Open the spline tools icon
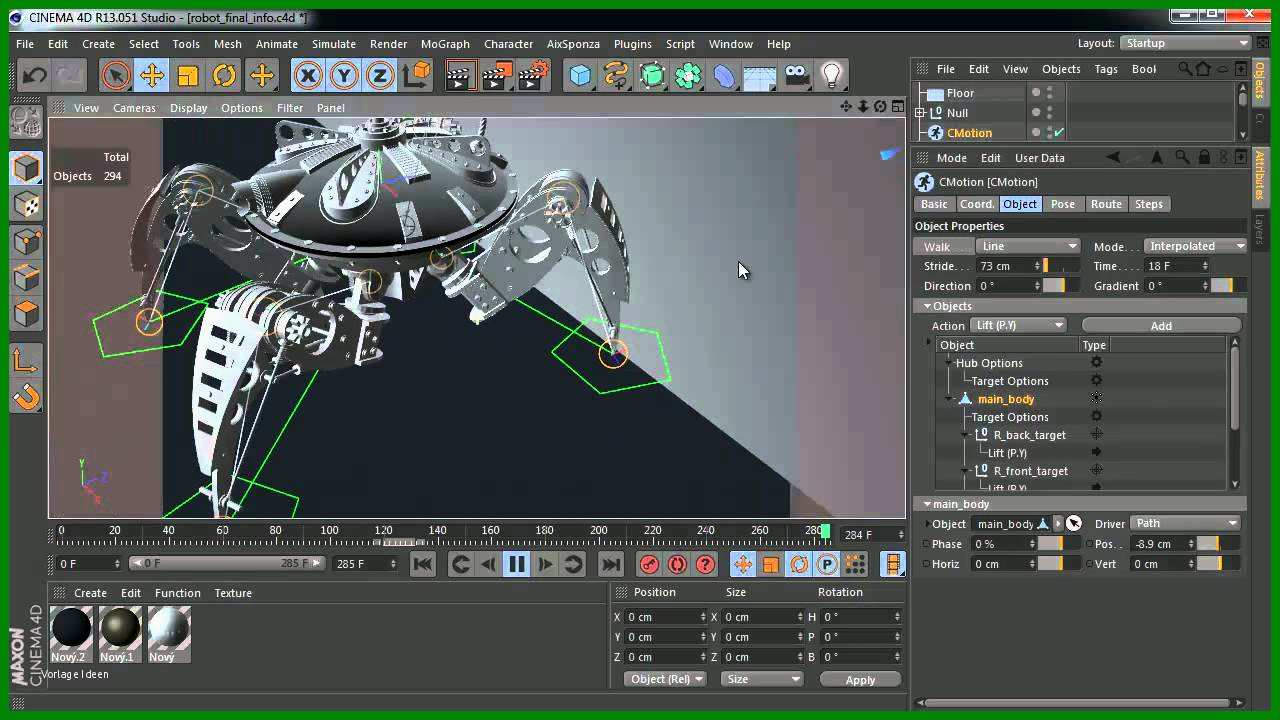The height and width of the screenshot is (720, 1280). coord(616,75)
